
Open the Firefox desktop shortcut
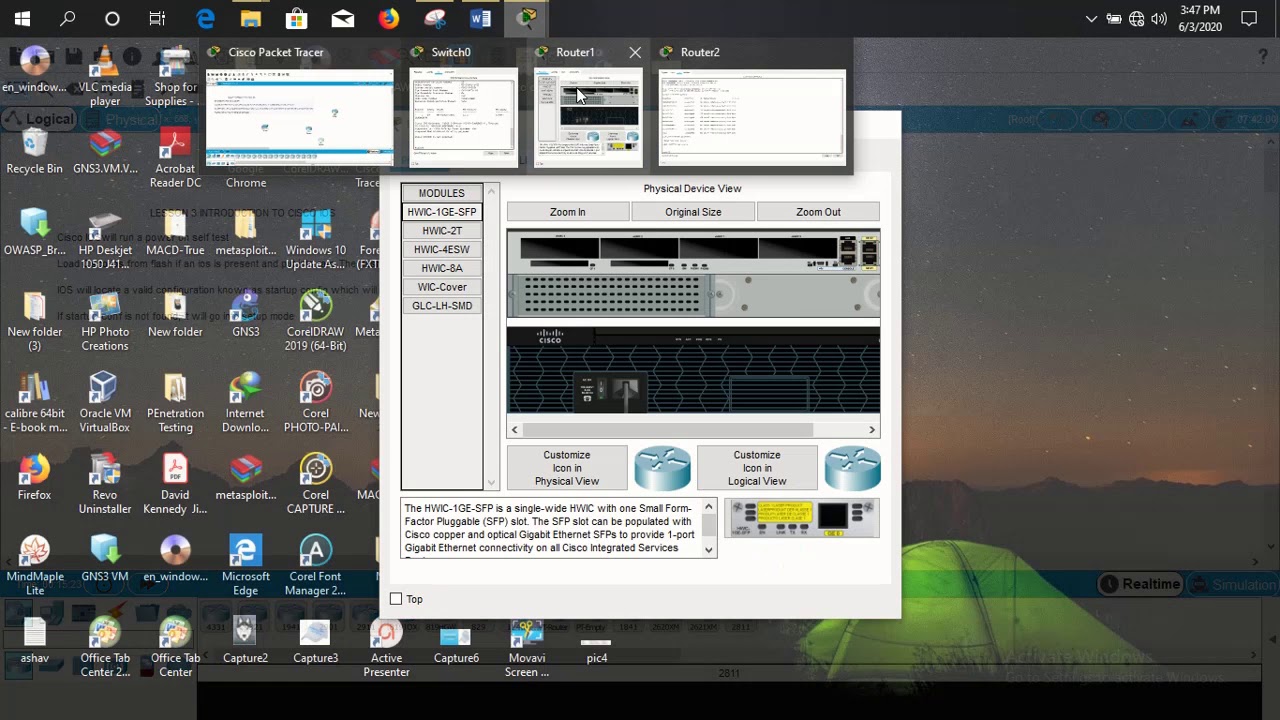click(x=34, y=478)
